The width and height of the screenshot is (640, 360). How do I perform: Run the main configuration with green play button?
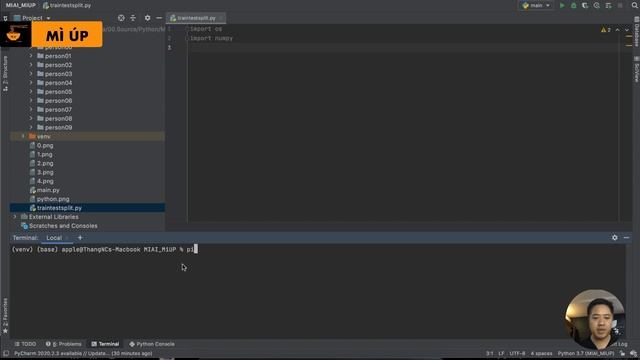[x=562, y=6]
